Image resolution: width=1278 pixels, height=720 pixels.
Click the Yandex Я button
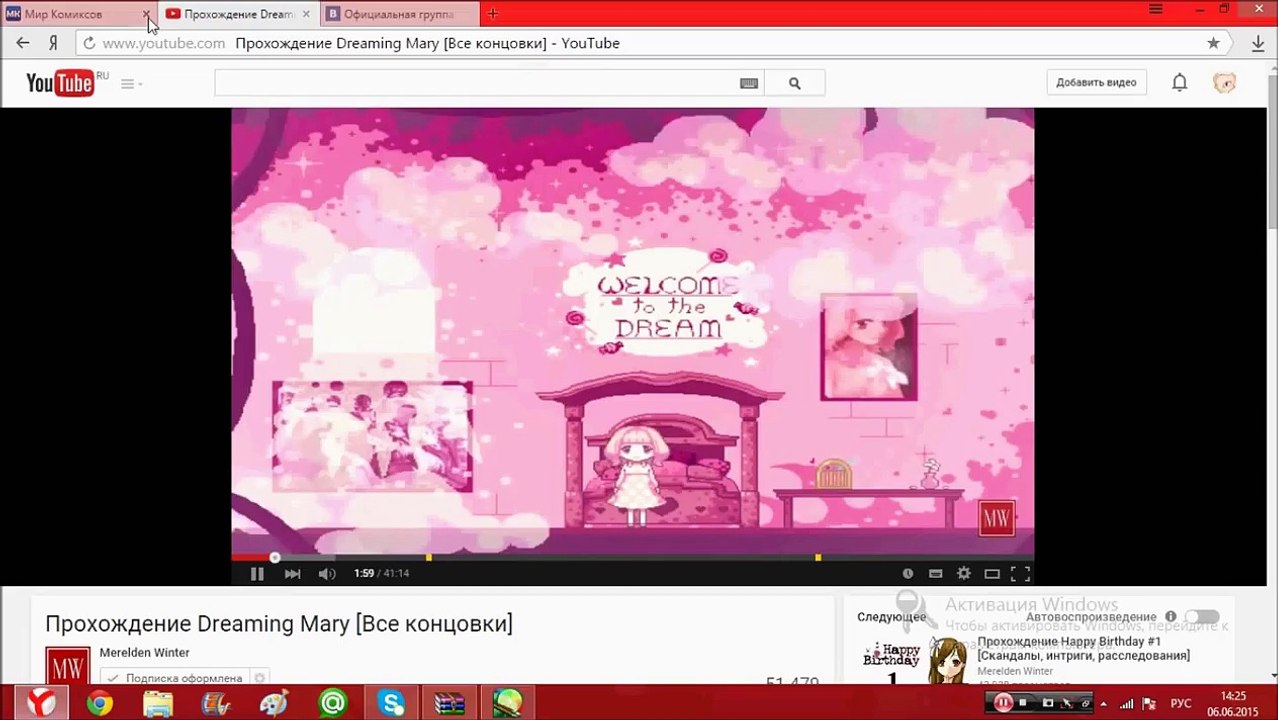click(53, 43)
